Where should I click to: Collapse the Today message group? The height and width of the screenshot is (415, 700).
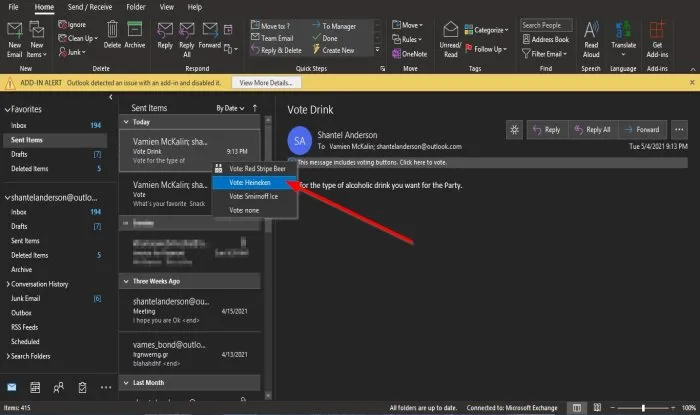[126, 122]
